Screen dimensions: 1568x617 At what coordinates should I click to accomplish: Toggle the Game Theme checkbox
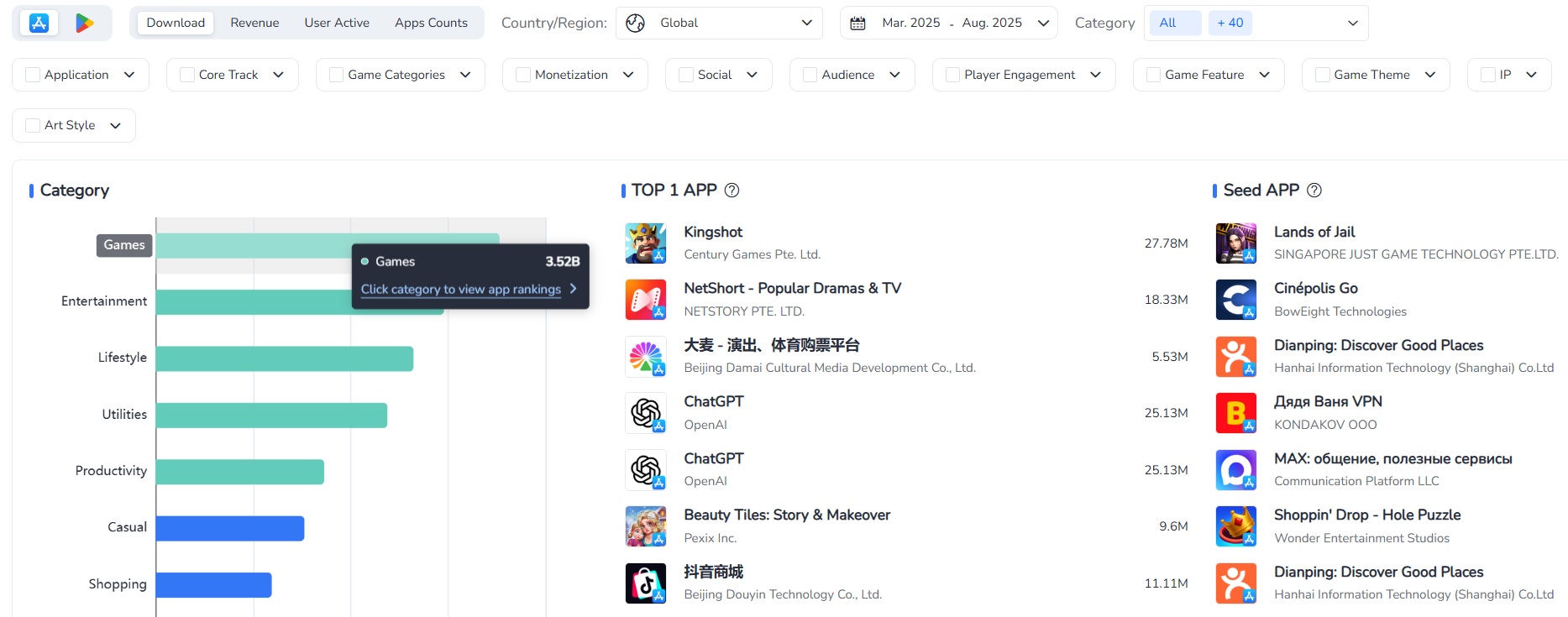coord(1323,75)
